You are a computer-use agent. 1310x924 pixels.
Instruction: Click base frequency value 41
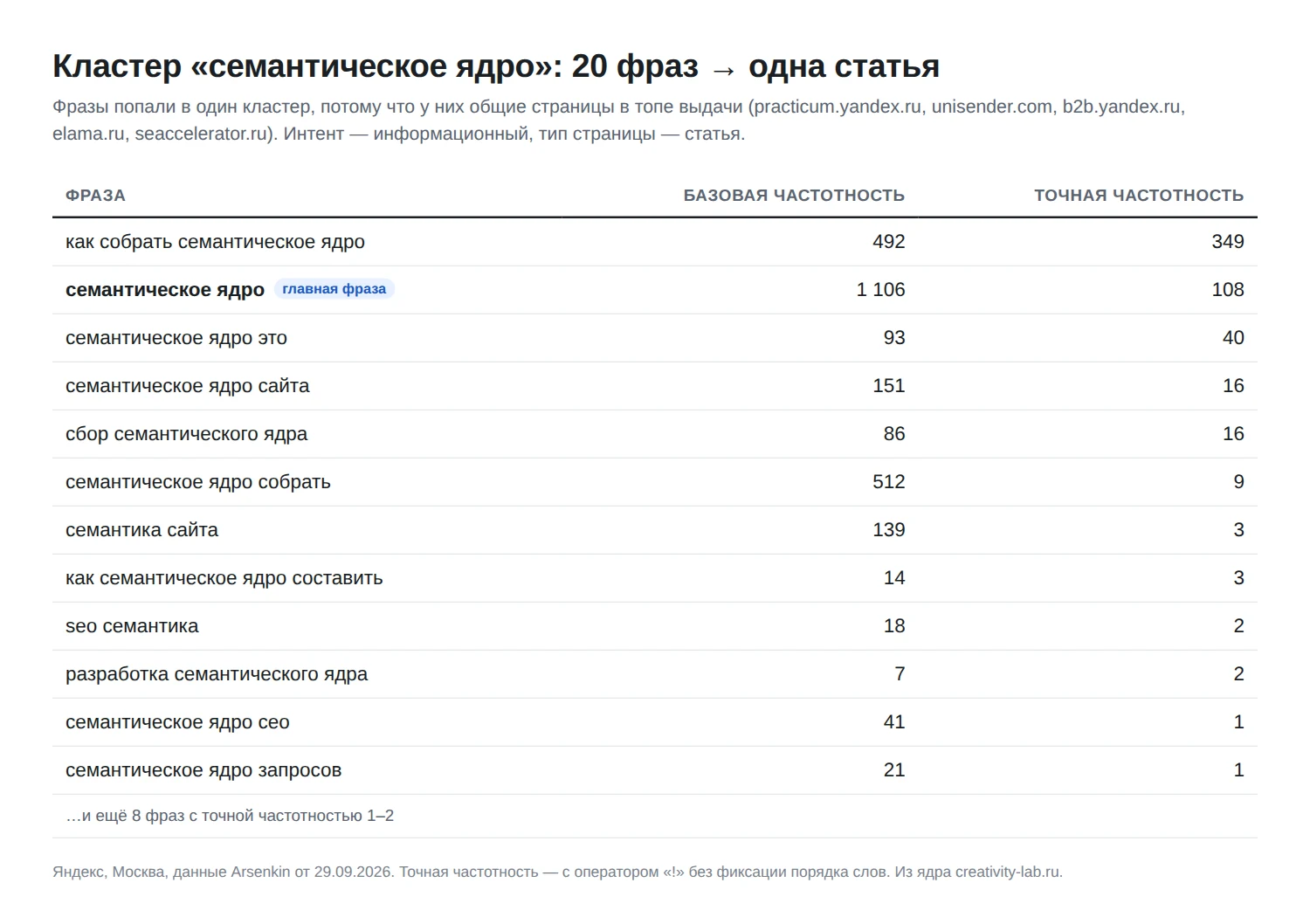tap(894, 722)
